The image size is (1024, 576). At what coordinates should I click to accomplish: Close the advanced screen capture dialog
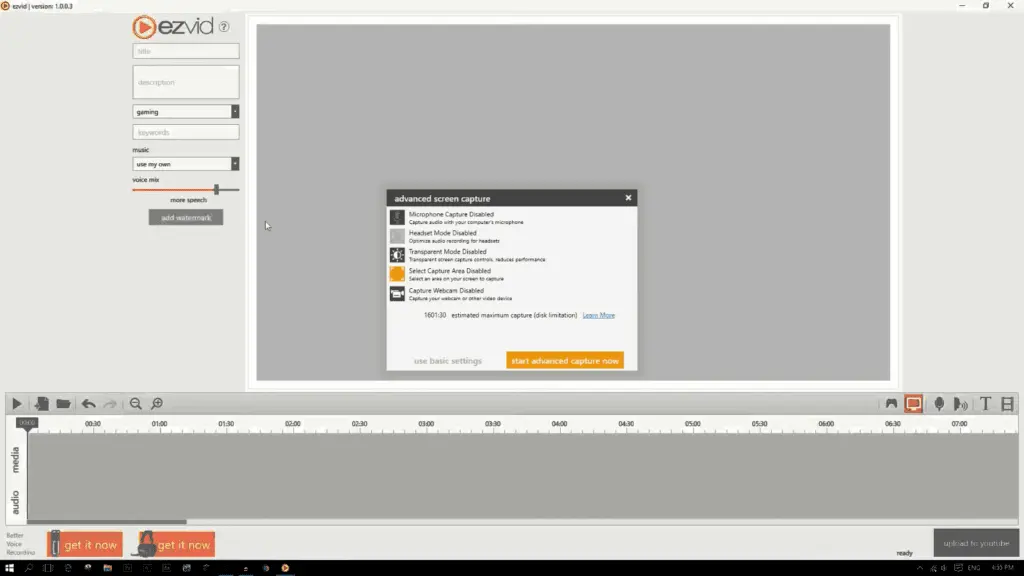click(x=628, y=198)
